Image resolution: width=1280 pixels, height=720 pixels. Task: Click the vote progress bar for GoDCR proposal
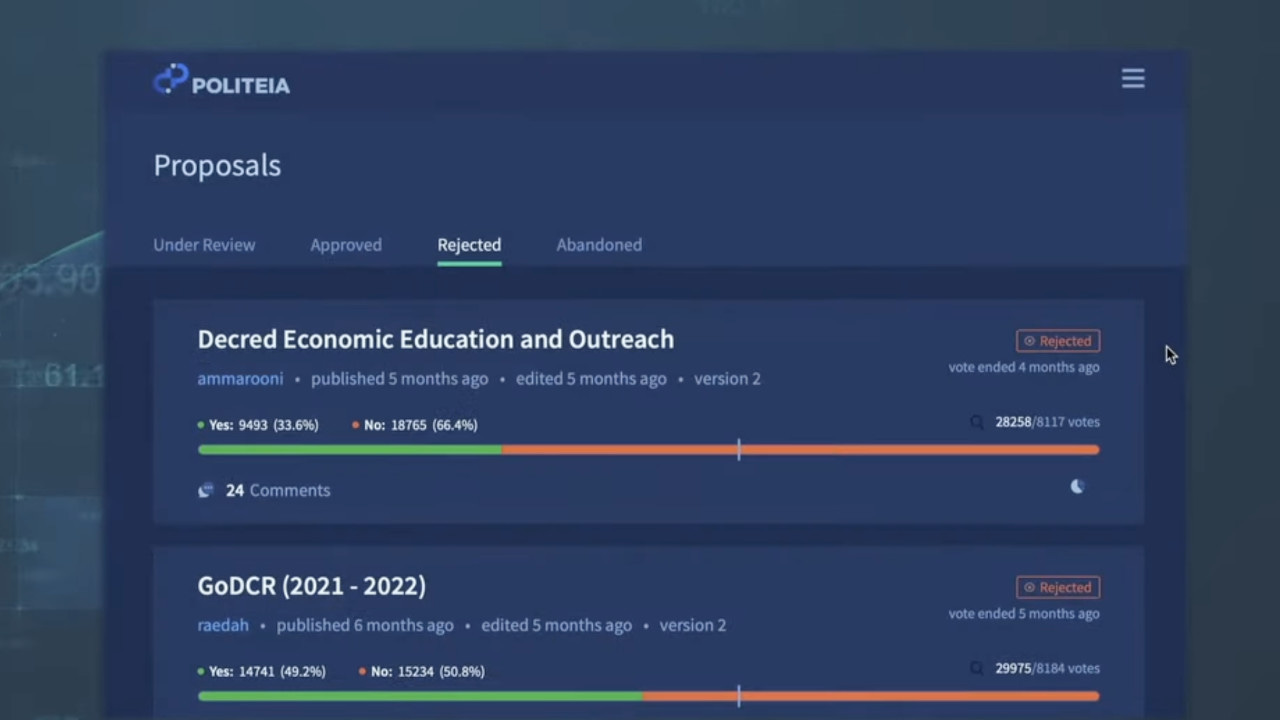(x=649, y=696)
